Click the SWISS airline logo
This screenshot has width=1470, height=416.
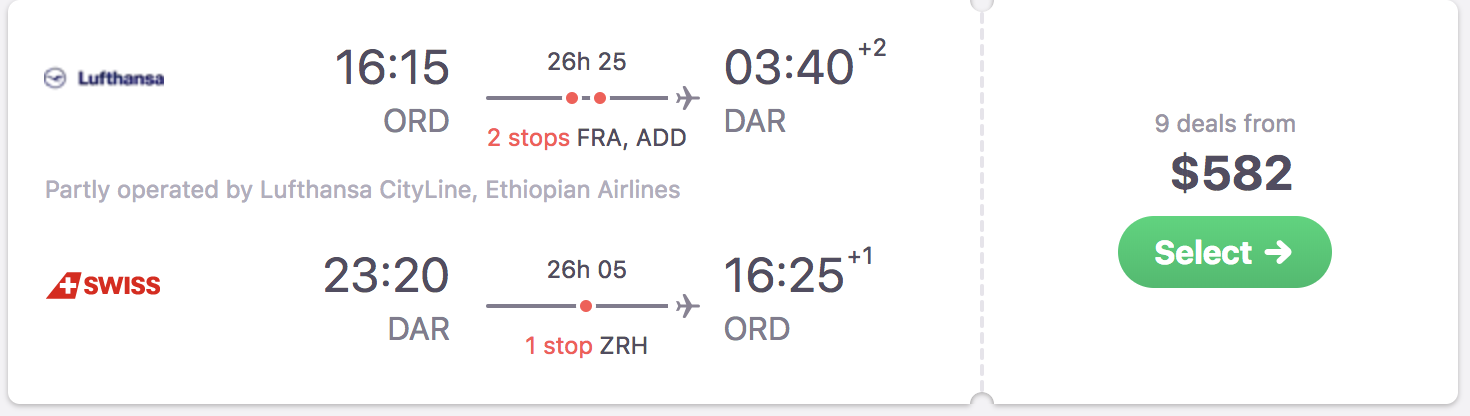coord(104,286)
